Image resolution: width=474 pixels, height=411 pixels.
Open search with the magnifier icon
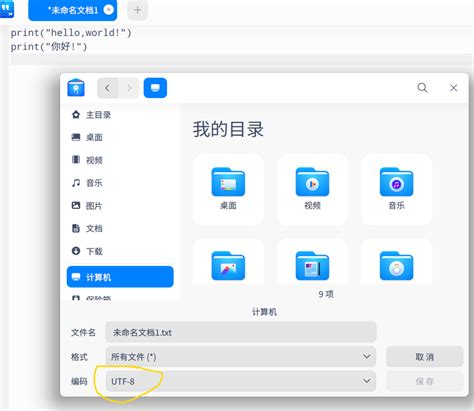point(422,88)
